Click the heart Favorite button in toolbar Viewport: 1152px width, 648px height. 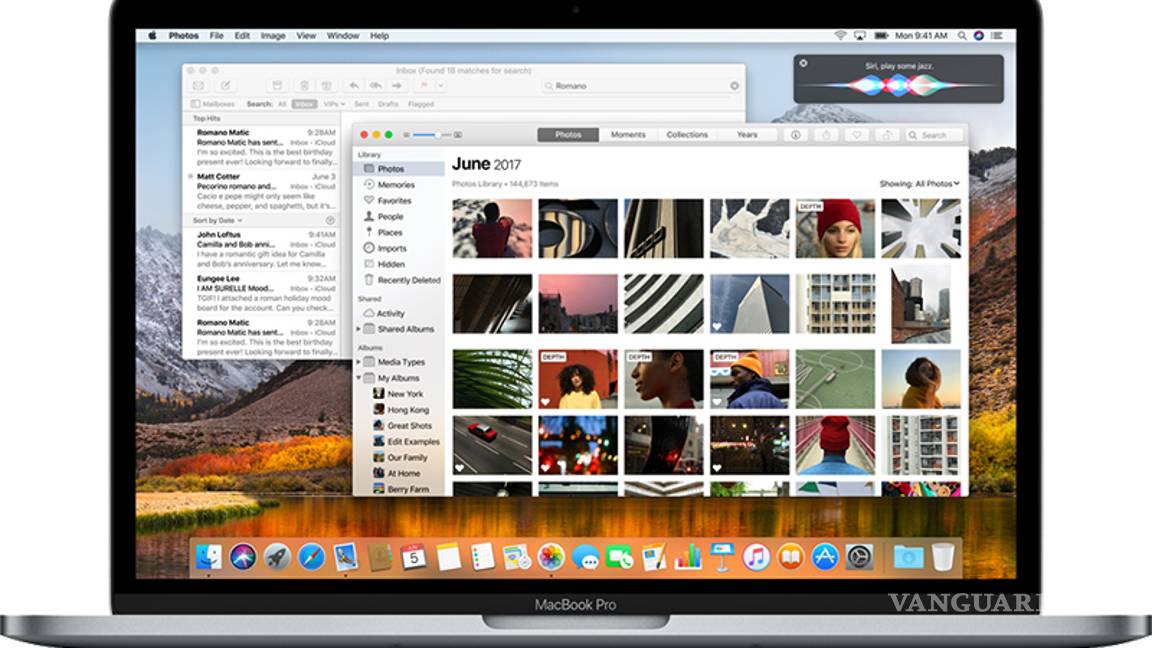[856, 135]
